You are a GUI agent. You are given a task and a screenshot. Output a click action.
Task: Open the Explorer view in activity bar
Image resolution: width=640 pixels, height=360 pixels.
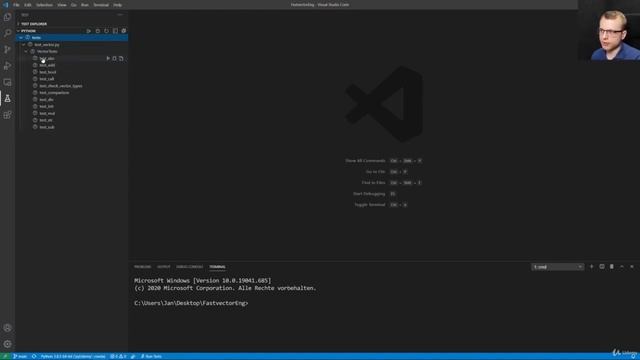[7, 17]
